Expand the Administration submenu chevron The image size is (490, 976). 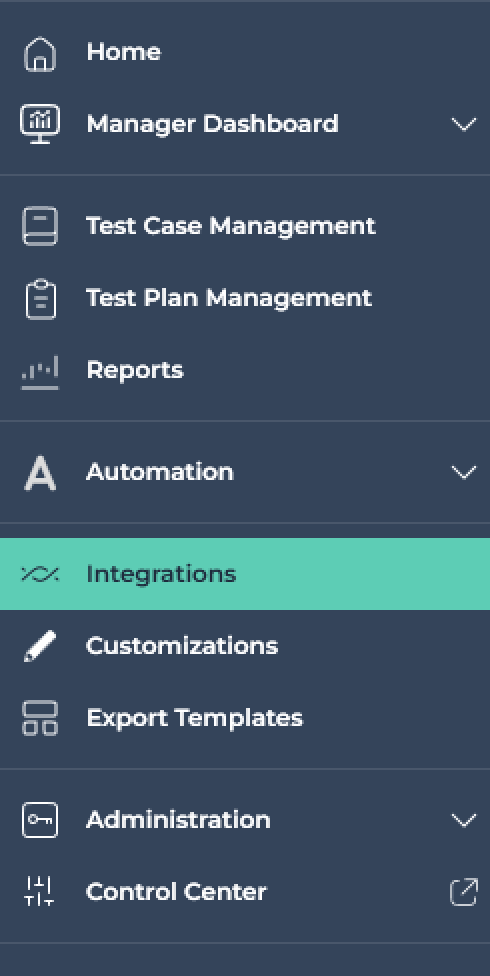pos(464,820)
